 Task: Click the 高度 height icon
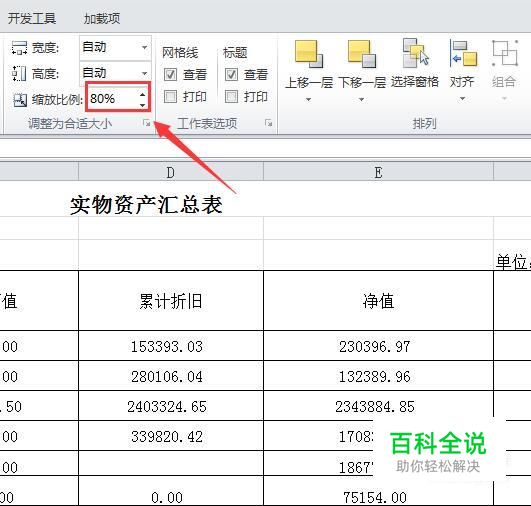[x=19, y=73]
